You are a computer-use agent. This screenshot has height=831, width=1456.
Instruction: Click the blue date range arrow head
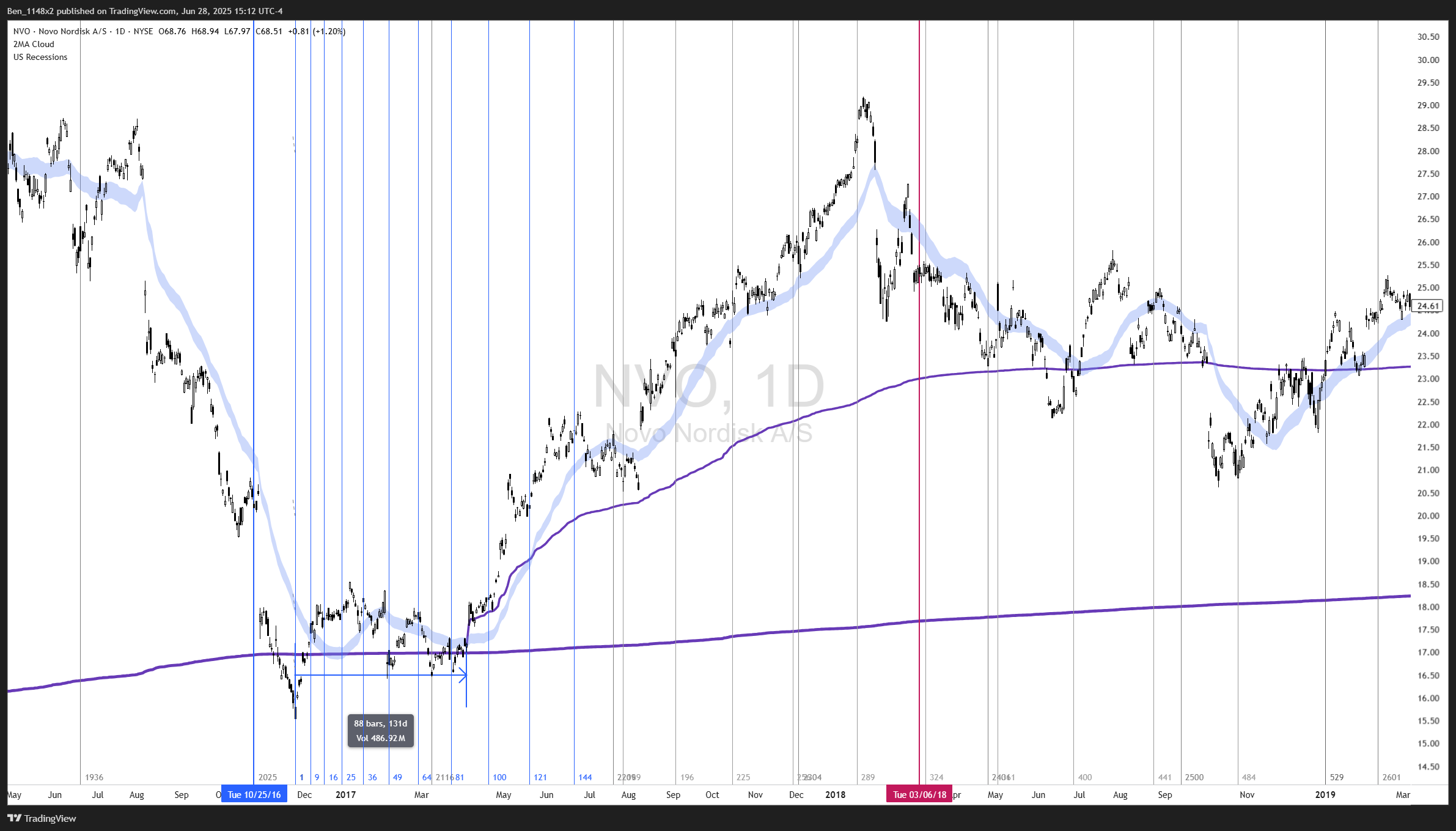(x=464, y=675)
